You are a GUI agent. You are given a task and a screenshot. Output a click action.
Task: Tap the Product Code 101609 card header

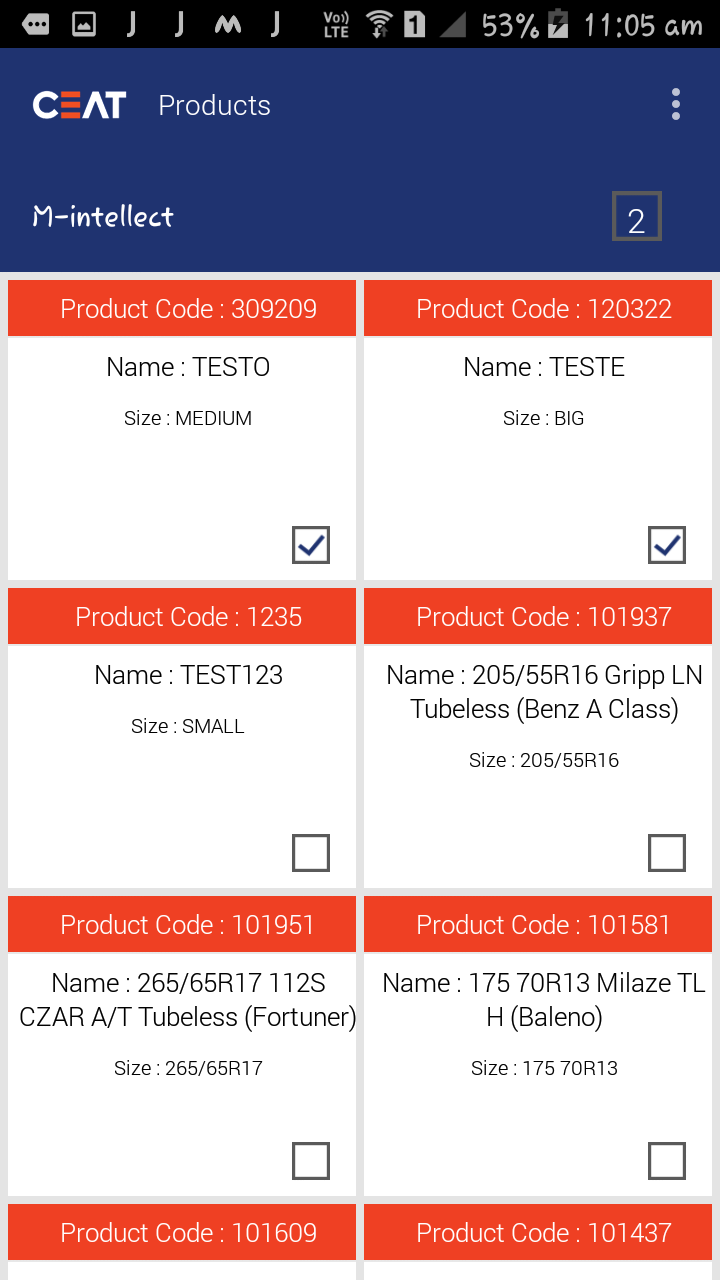click(182, 1233)
